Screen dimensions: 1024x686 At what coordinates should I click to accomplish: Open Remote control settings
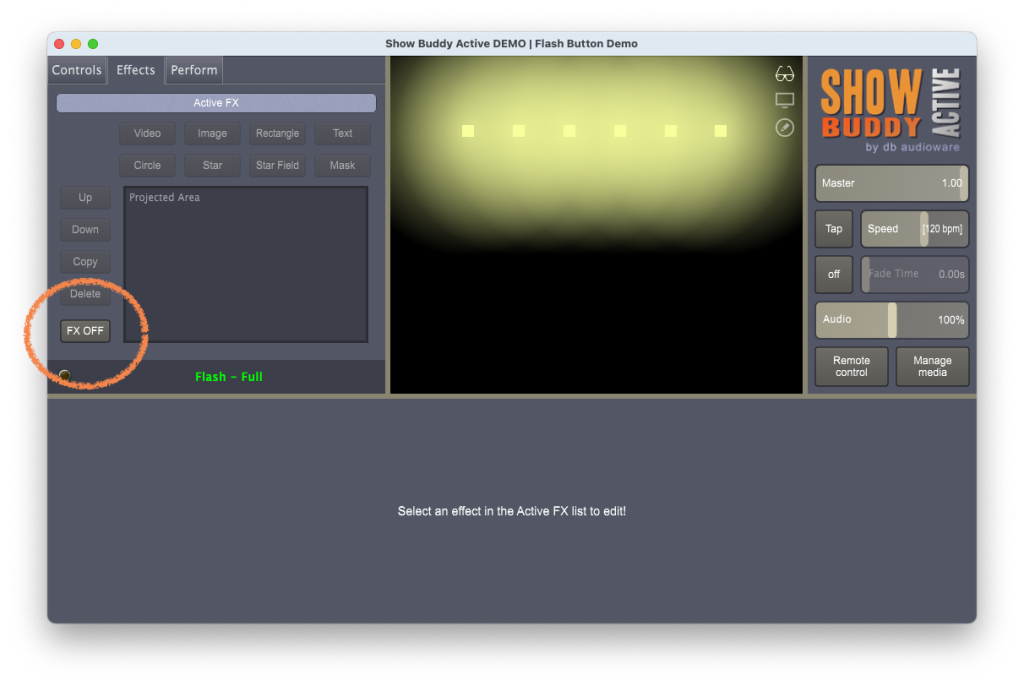pos(851,366)
